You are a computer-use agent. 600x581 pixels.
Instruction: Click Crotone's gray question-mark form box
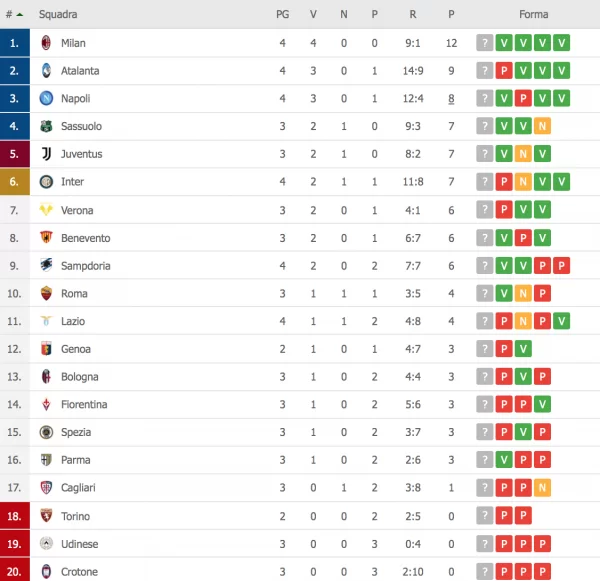(x=485, y=572)
